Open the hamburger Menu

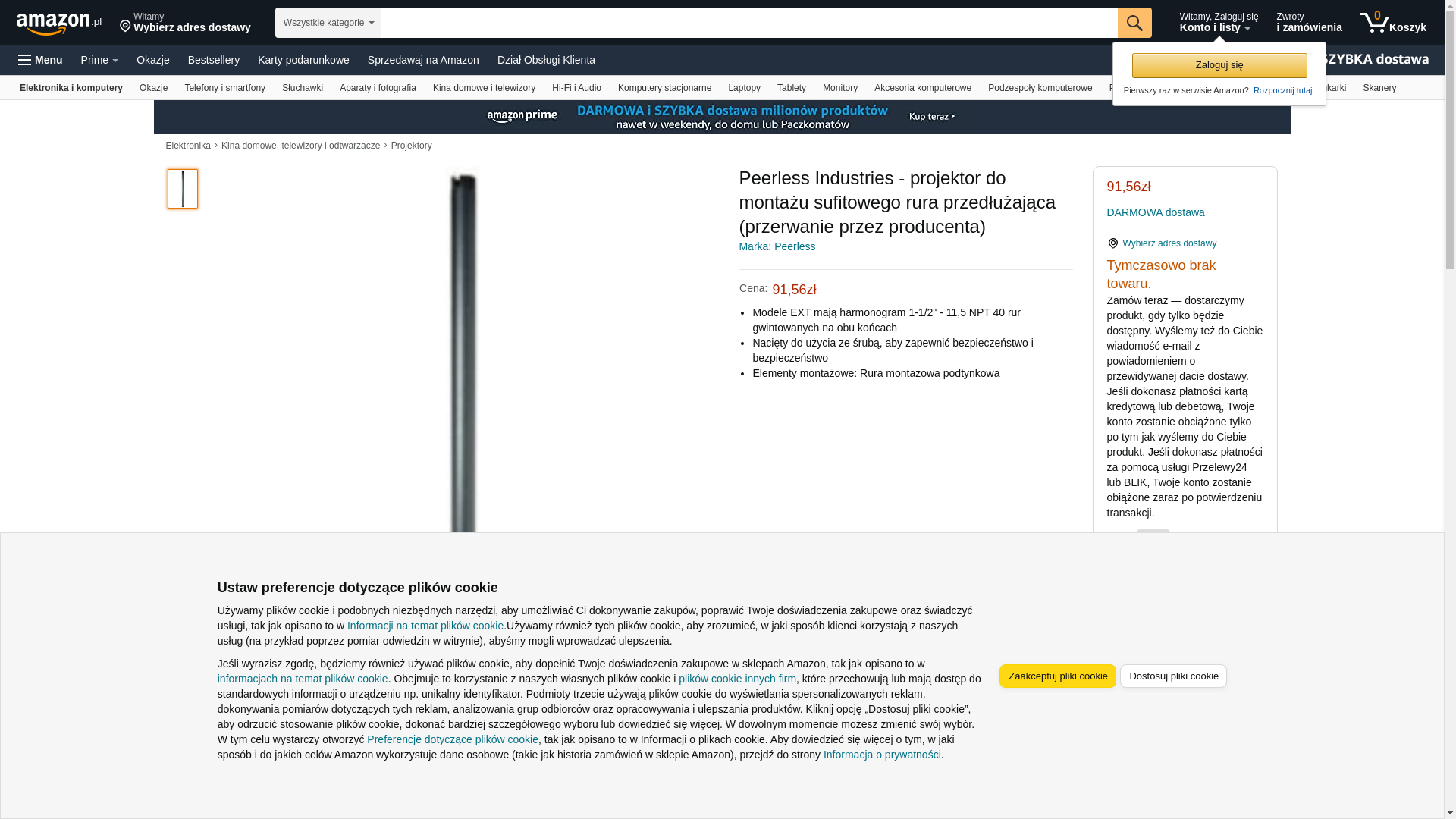point(40,60)
